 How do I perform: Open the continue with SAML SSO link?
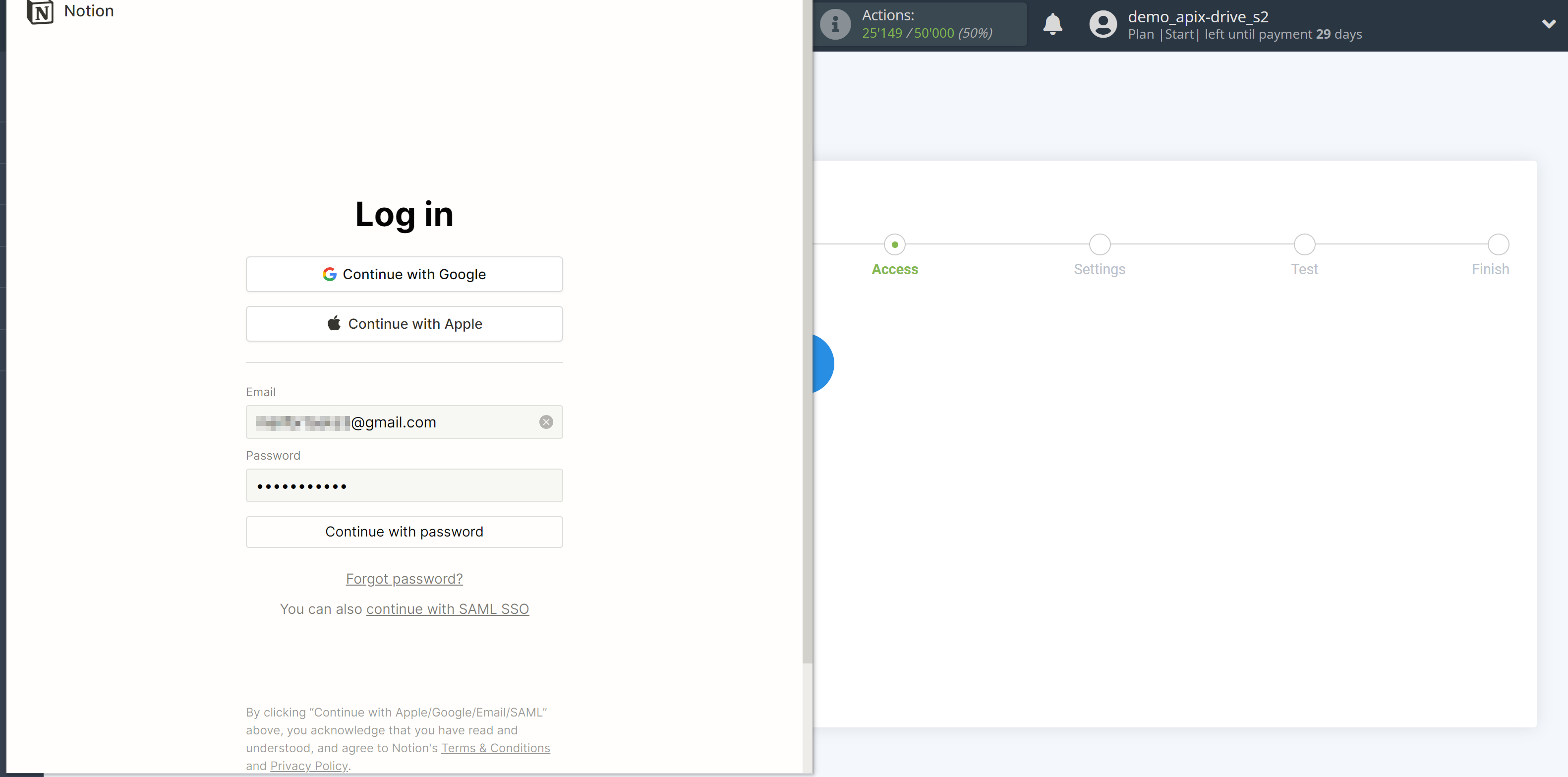pyautogui.click(x=447, y=608)
